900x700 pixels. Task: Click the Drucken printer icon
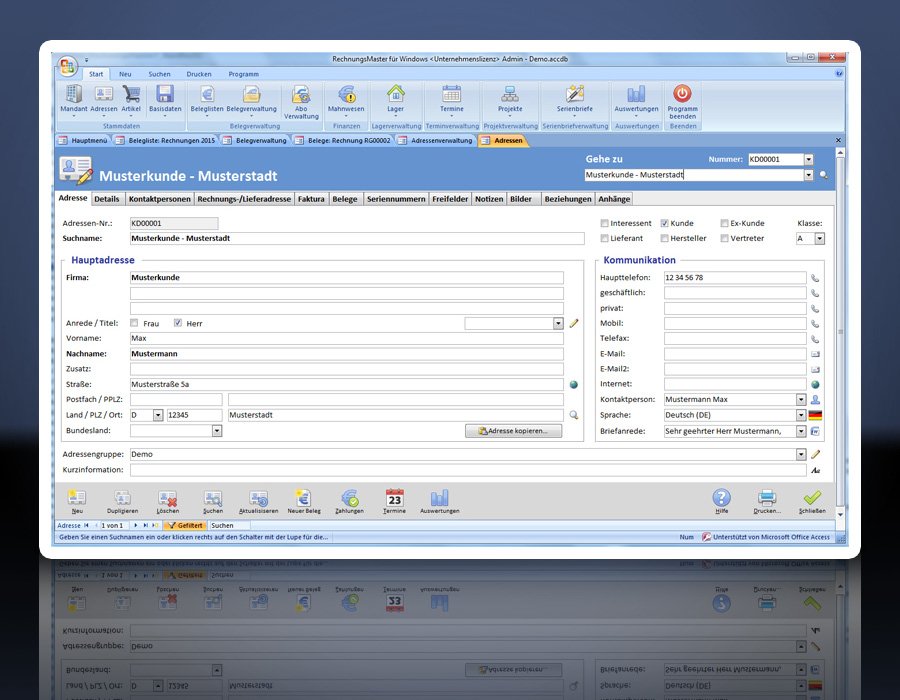[x=767, y=499]
